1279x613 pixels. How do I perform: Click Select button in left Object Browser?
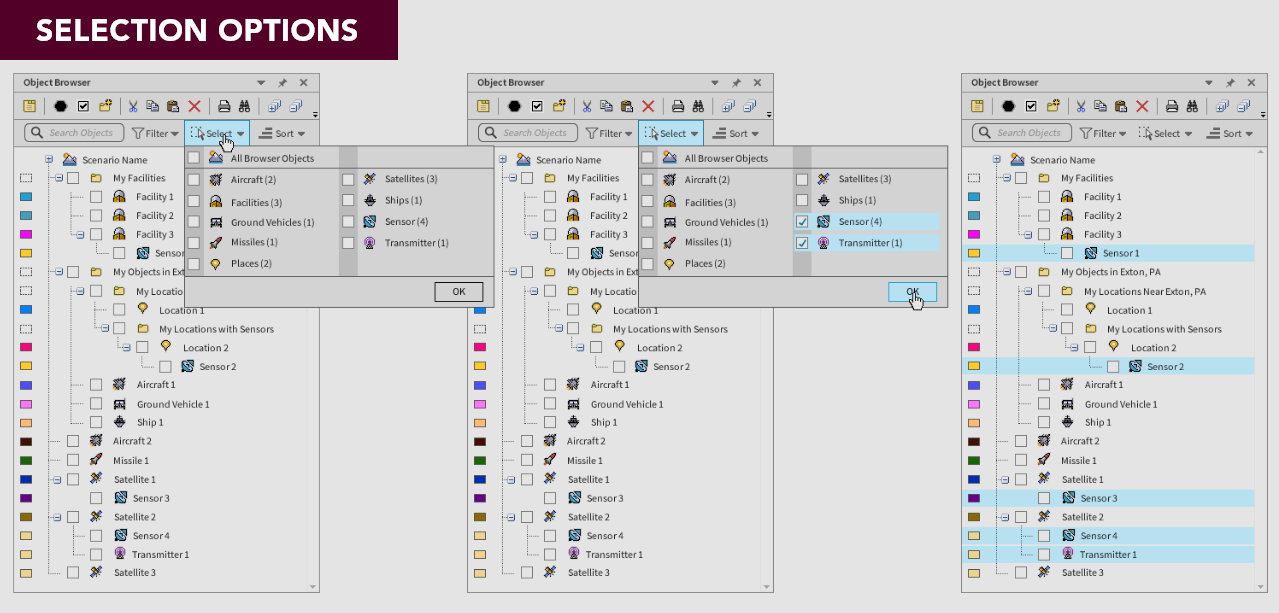[x=216, y=133]
